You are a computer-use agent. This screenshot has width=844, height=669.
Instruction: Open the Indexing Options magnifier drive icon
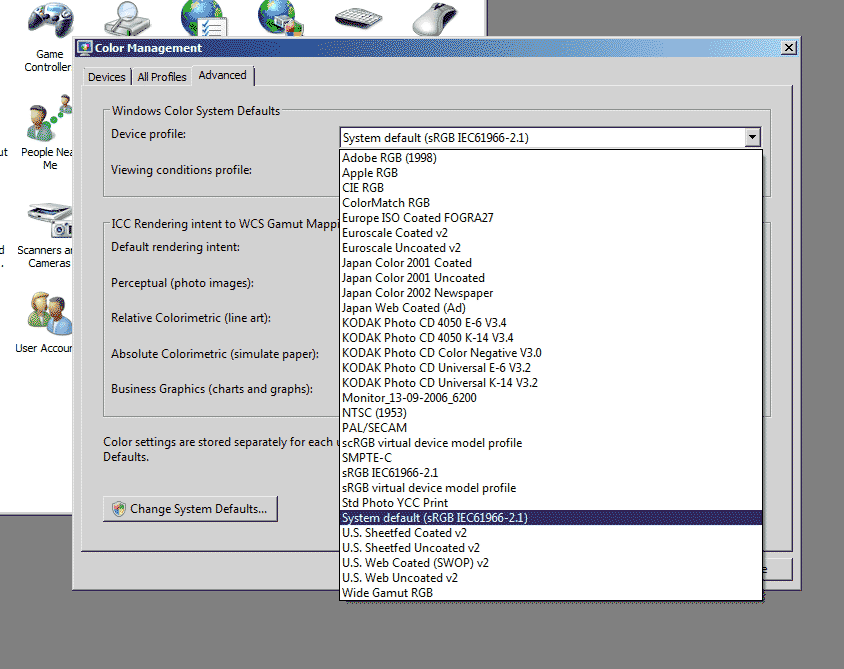click(127, 18)
